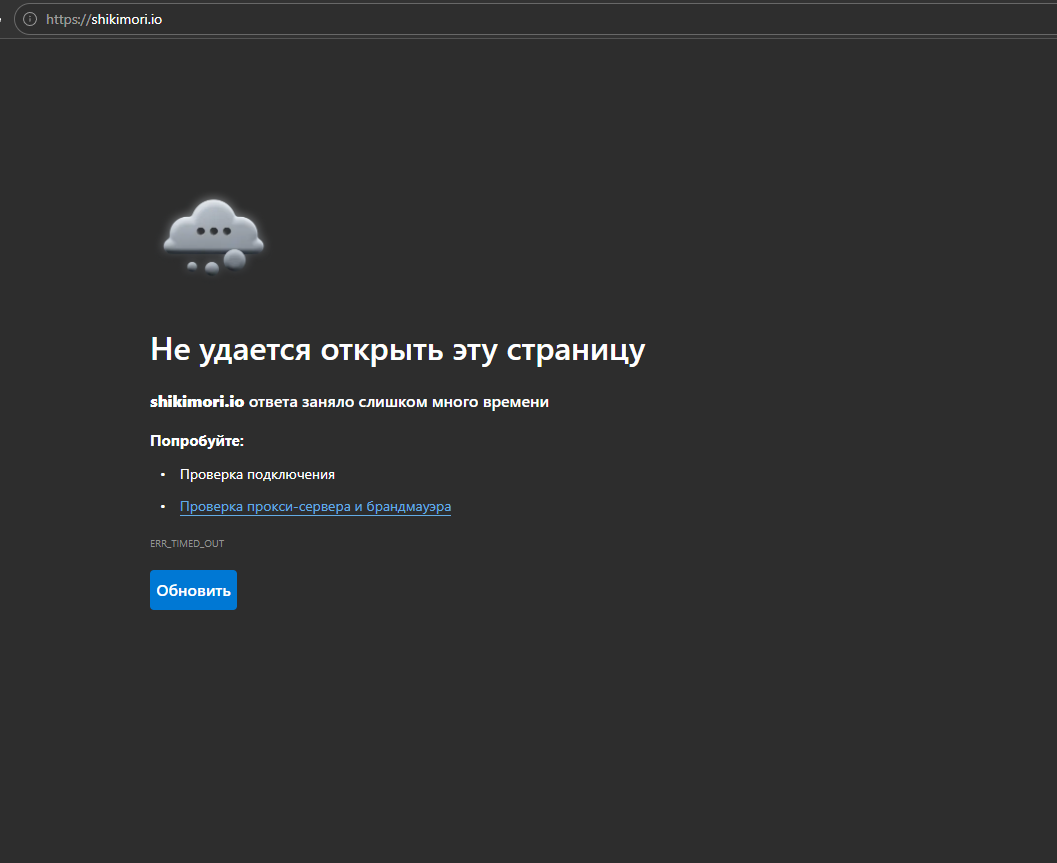This screenshot has width=1057, height=863.
Task: Click the address bar showing https://shikimori.io
Action: pos(535,19)
